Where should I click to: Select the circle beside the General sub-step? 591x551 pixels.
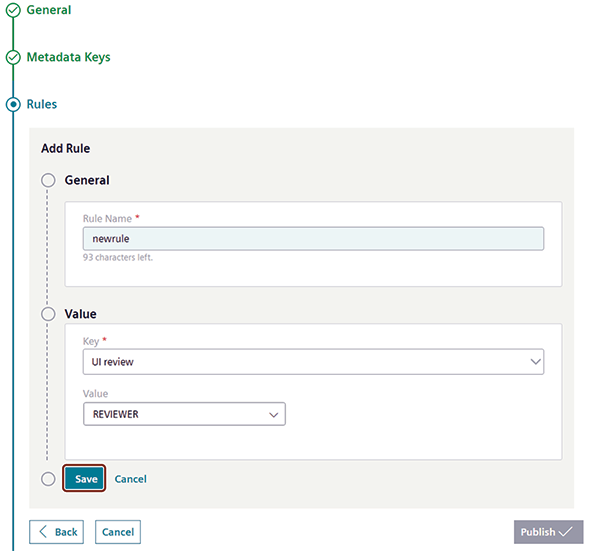(48, 180)
